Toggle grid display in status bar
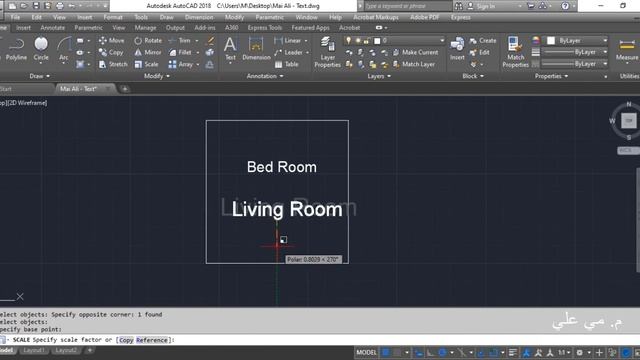This screenshot has width=640, height=360. coord(385,352)
